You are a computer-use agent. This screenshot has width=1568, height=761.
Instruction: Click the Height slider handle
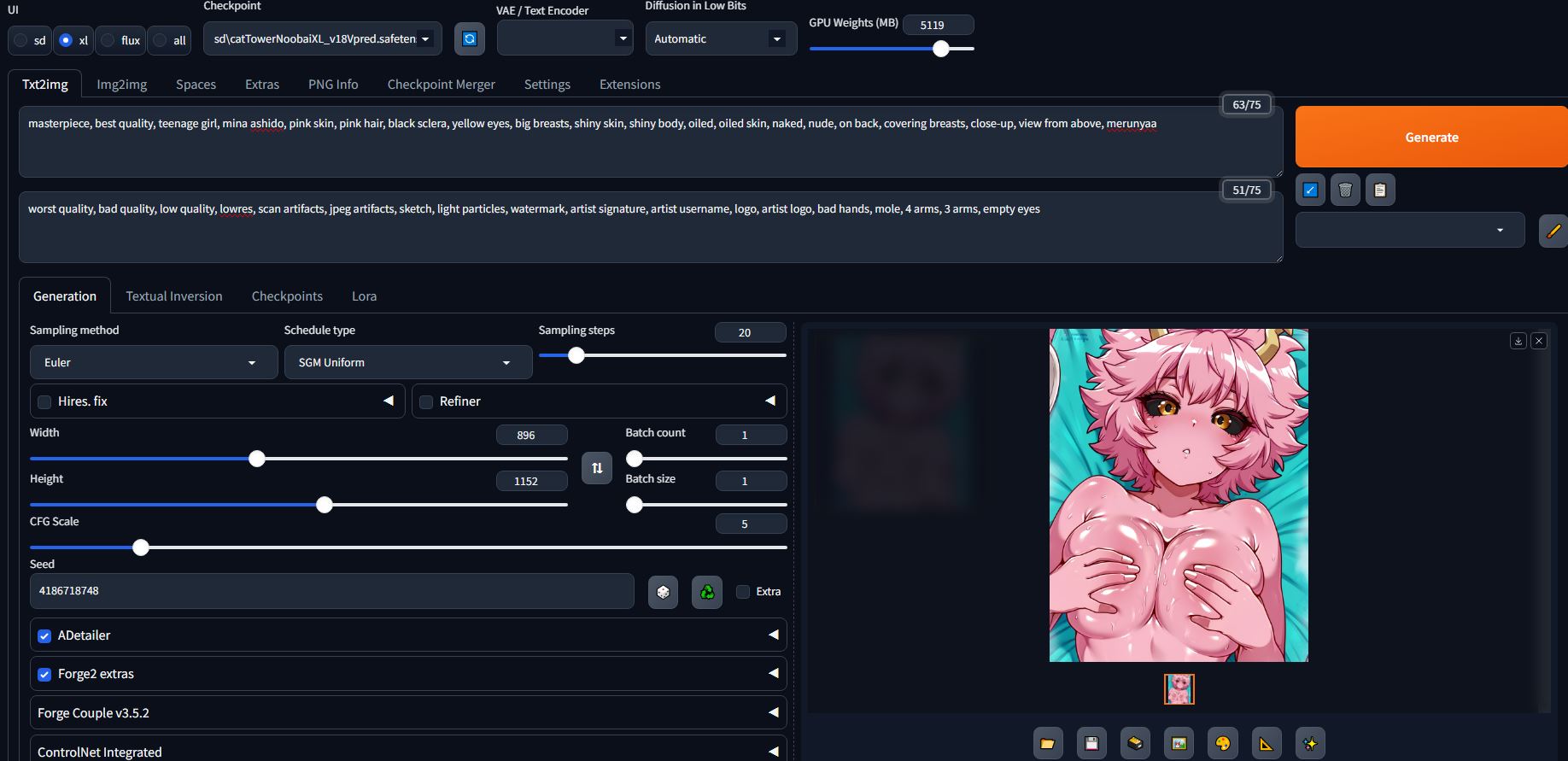[325, 505]
